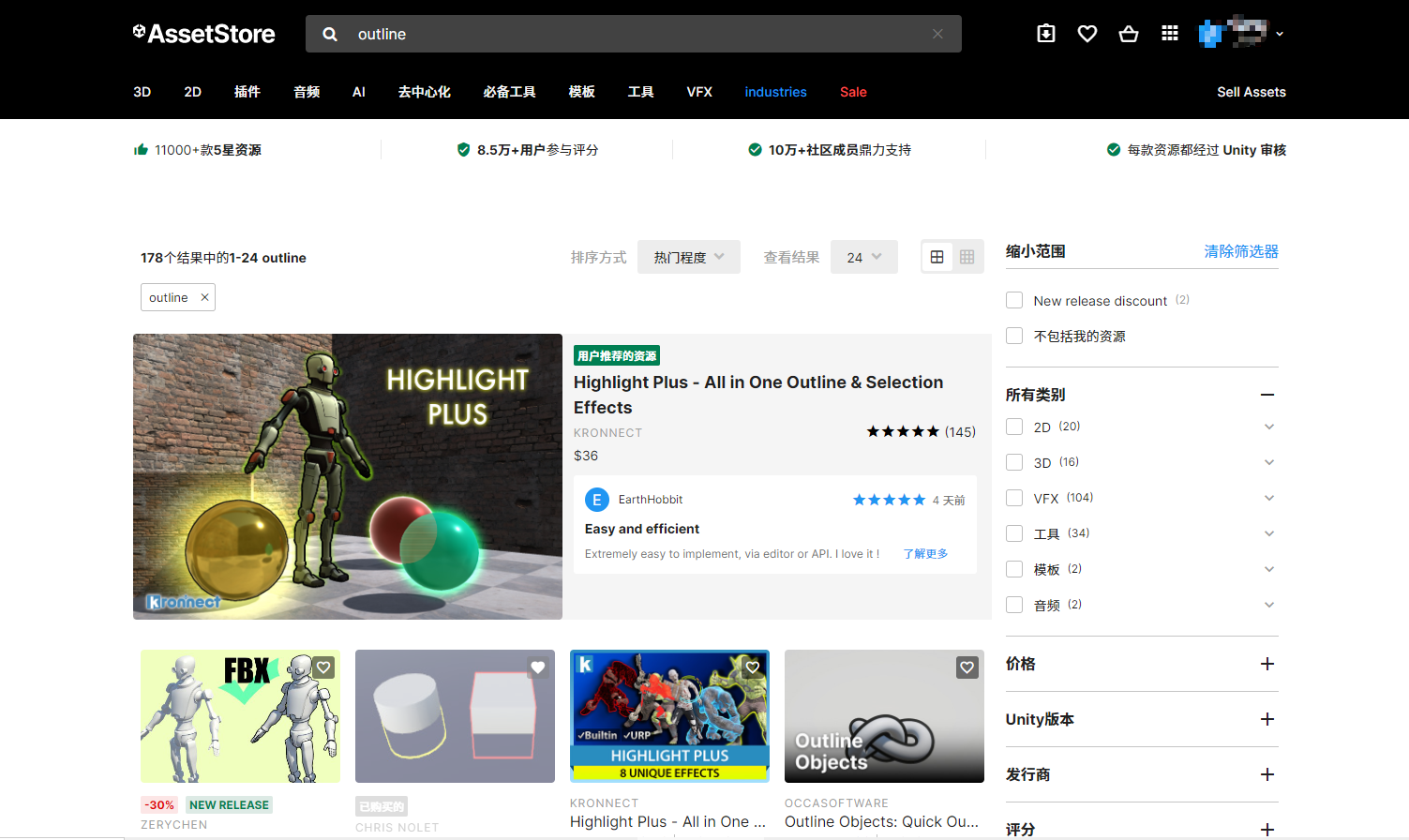Check the VFX category box
Image resolution: width=1409 pixels, height=840 pixels.
[x=1014, y=498]
